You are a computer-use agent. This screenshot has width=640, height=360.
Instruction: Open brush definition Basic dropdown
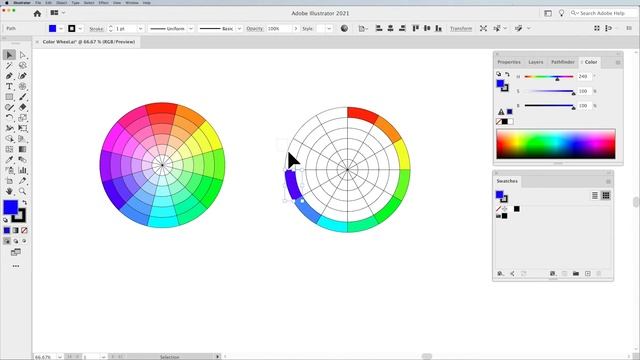[x=239, y=29]
